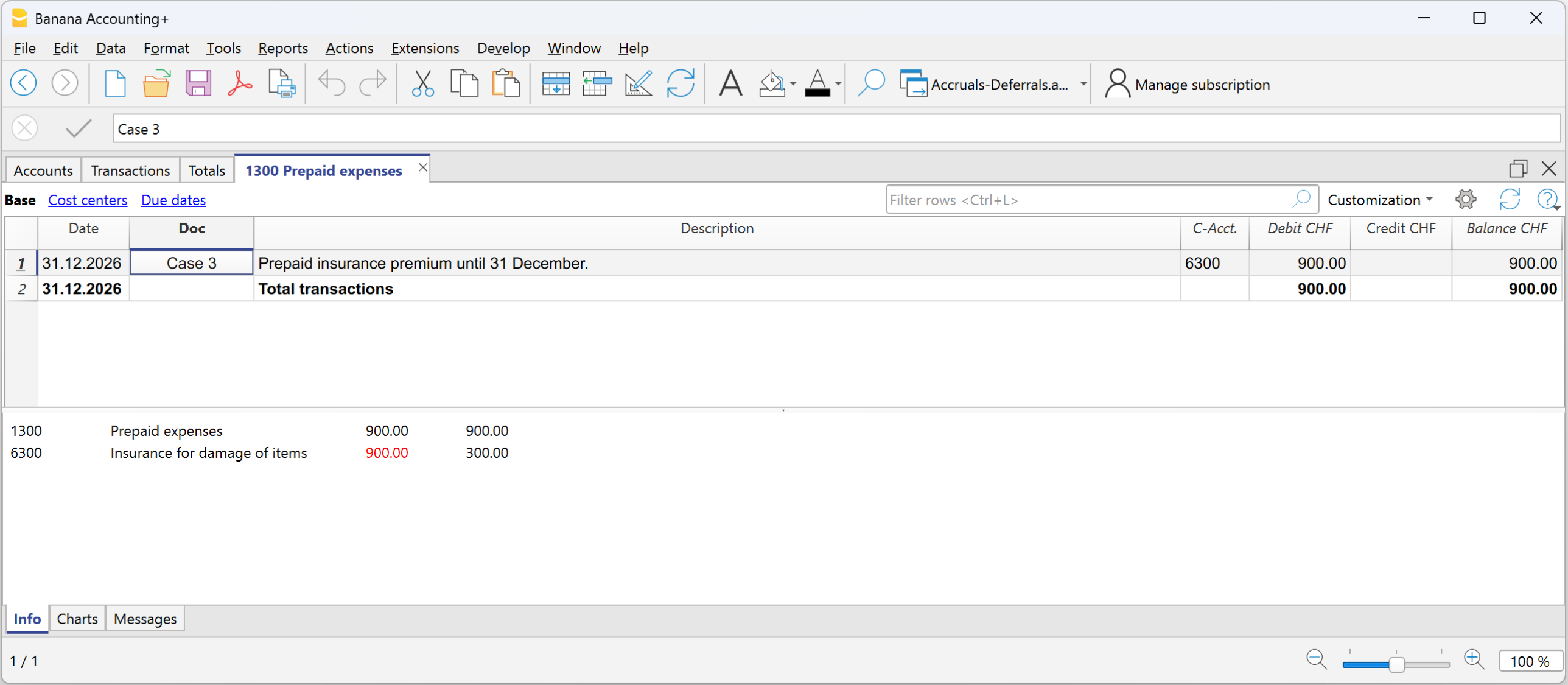Switch to the Transactions tab
The height and width of the screenshot is (685, 1568).
point(130,170)
